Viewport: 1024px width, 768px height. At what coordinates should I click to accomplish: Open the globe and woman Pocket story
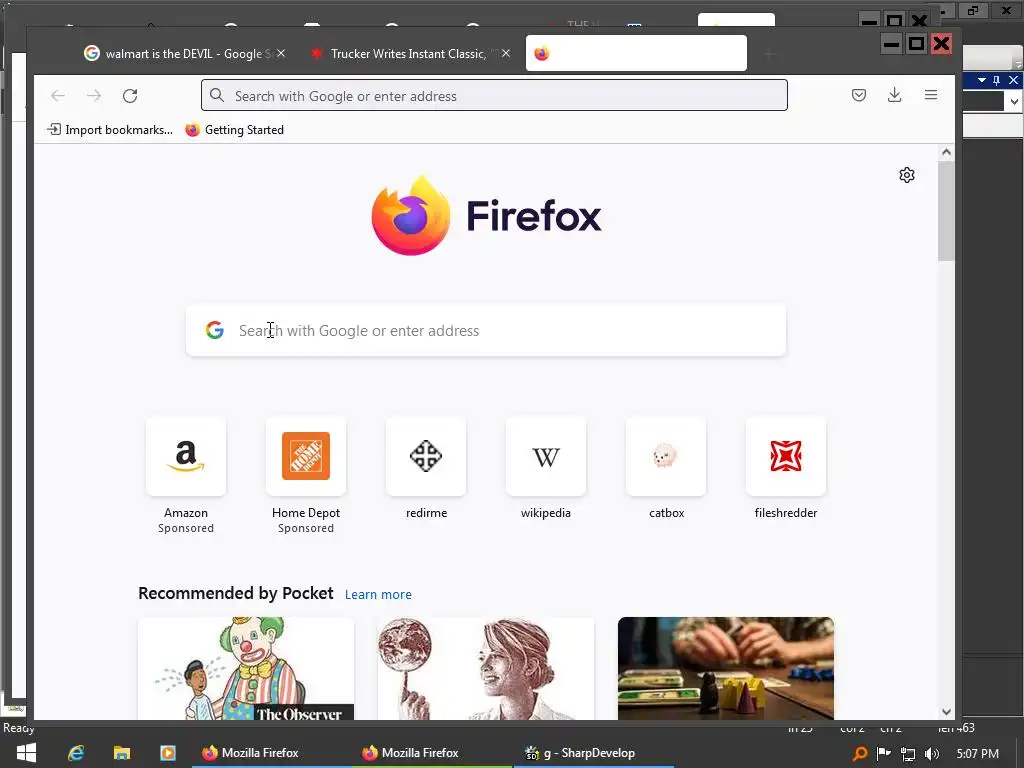[486, 668]
